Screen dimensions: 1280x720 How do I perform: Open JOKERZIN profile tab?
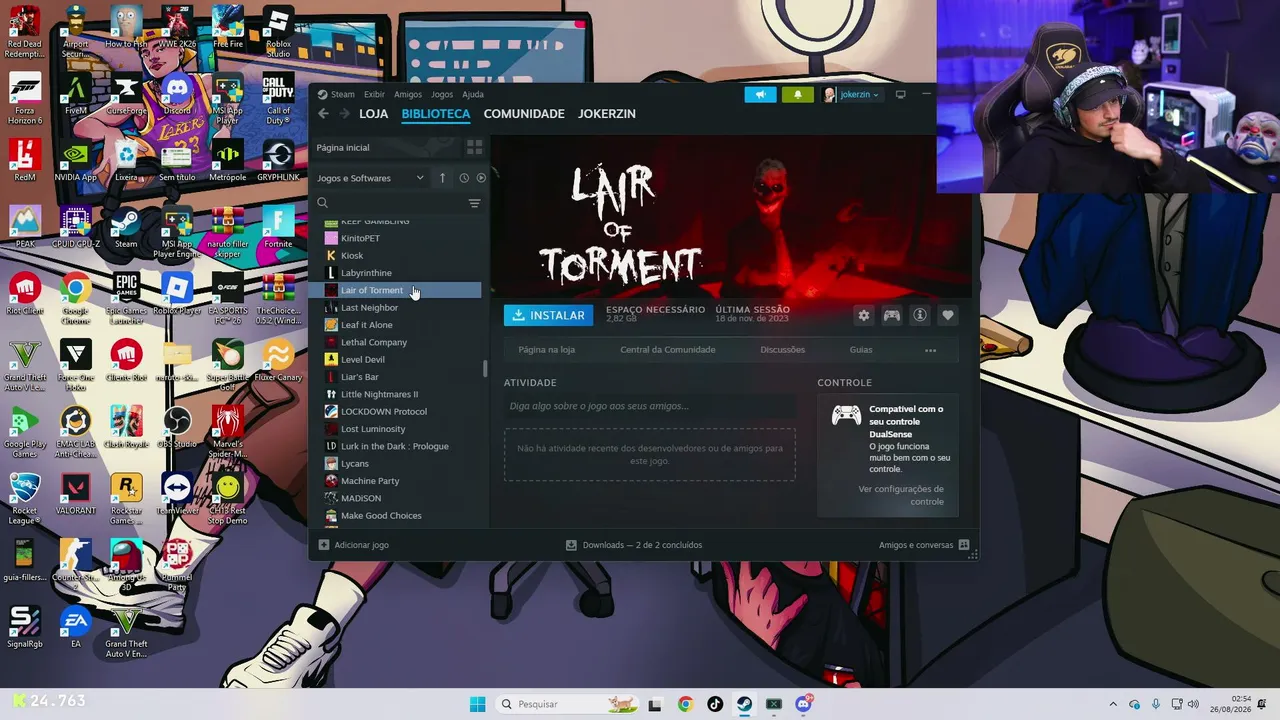point(607,114)
